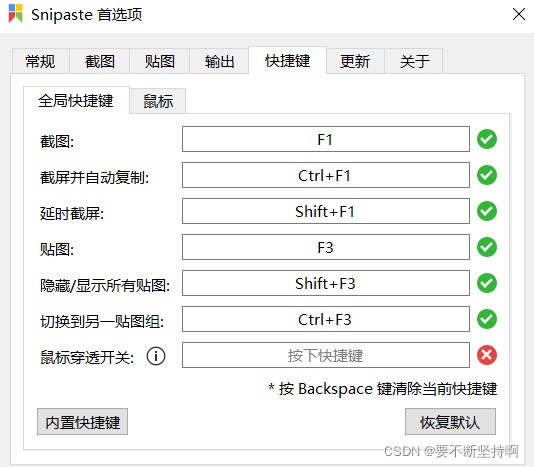The width and height of the screenshot is (534, 467).
Task: Click the green checkmark next to Ctrl+F1
Action: point(487,175)
